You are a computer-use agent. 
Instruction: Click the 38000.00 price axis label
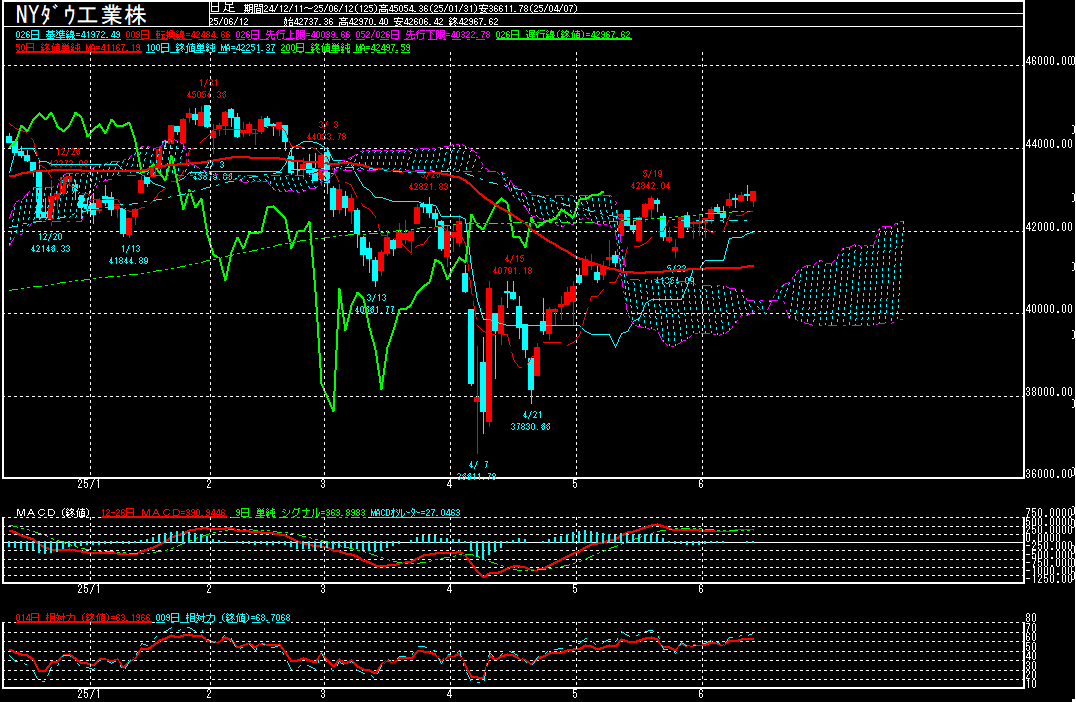coord(1050,391)
